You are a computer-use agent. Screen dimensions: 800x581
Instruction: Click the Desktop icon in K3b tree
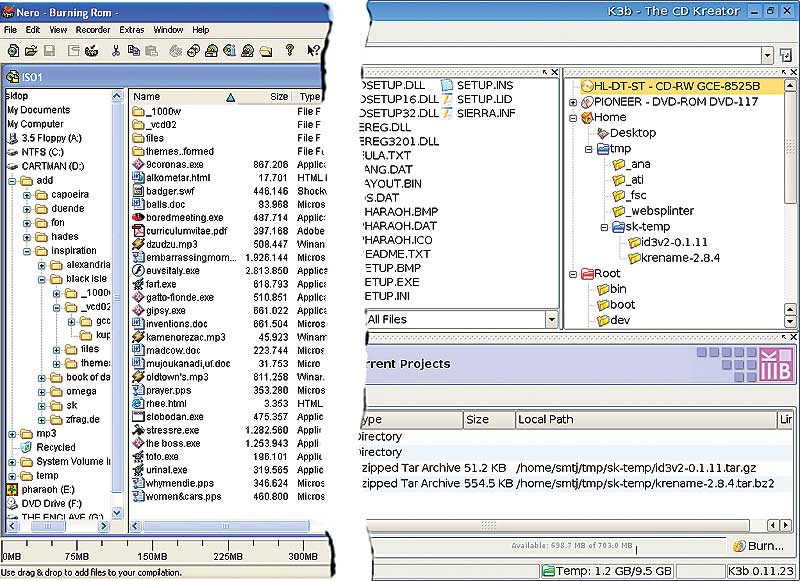point(603,133)
